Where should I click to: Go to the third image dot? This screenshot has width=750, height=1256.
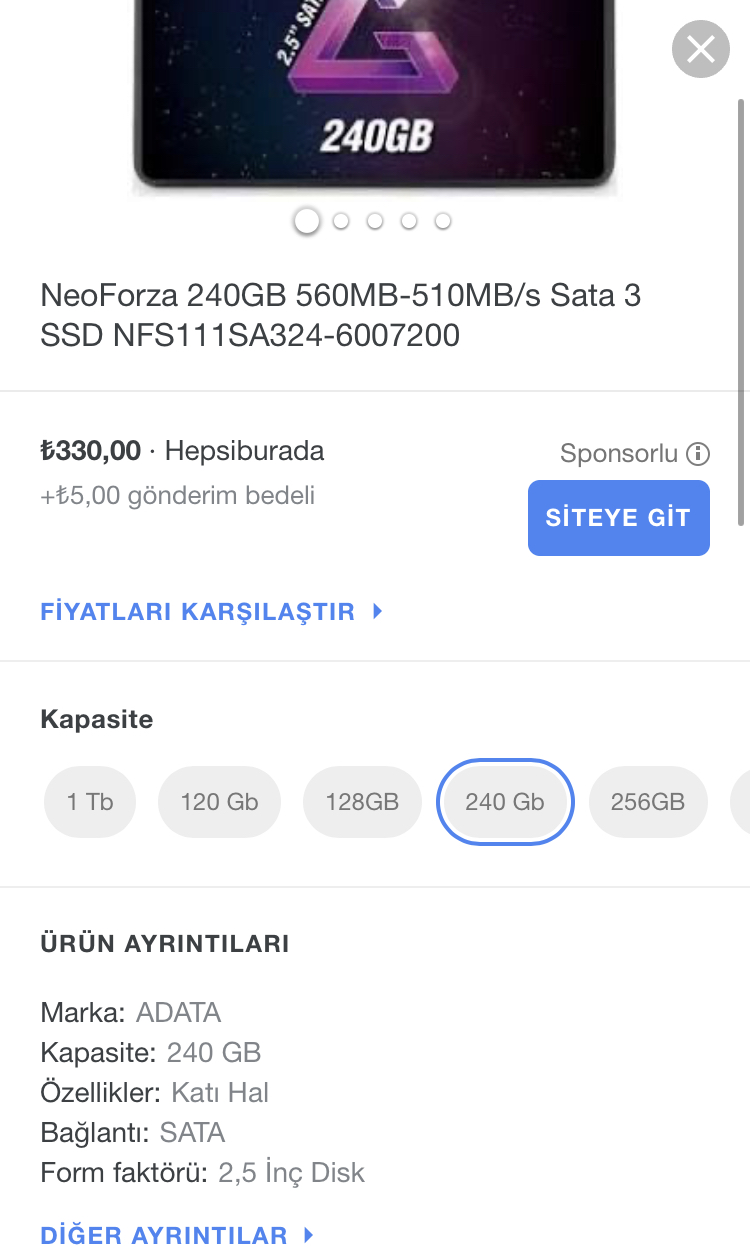375,221
